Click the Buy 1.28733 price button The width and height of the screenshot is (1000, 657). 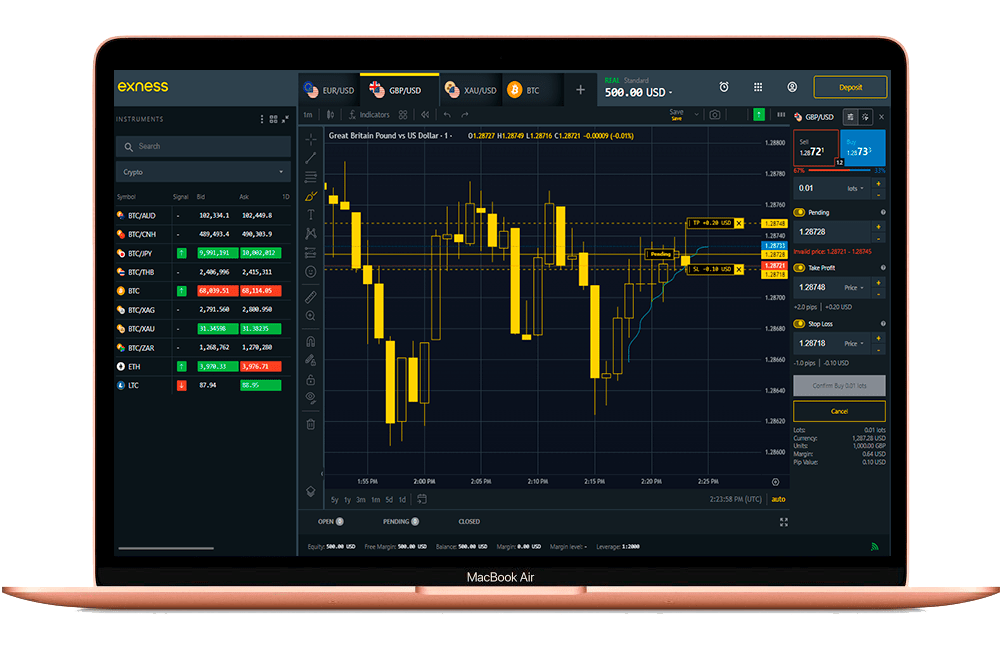point(863,148)
